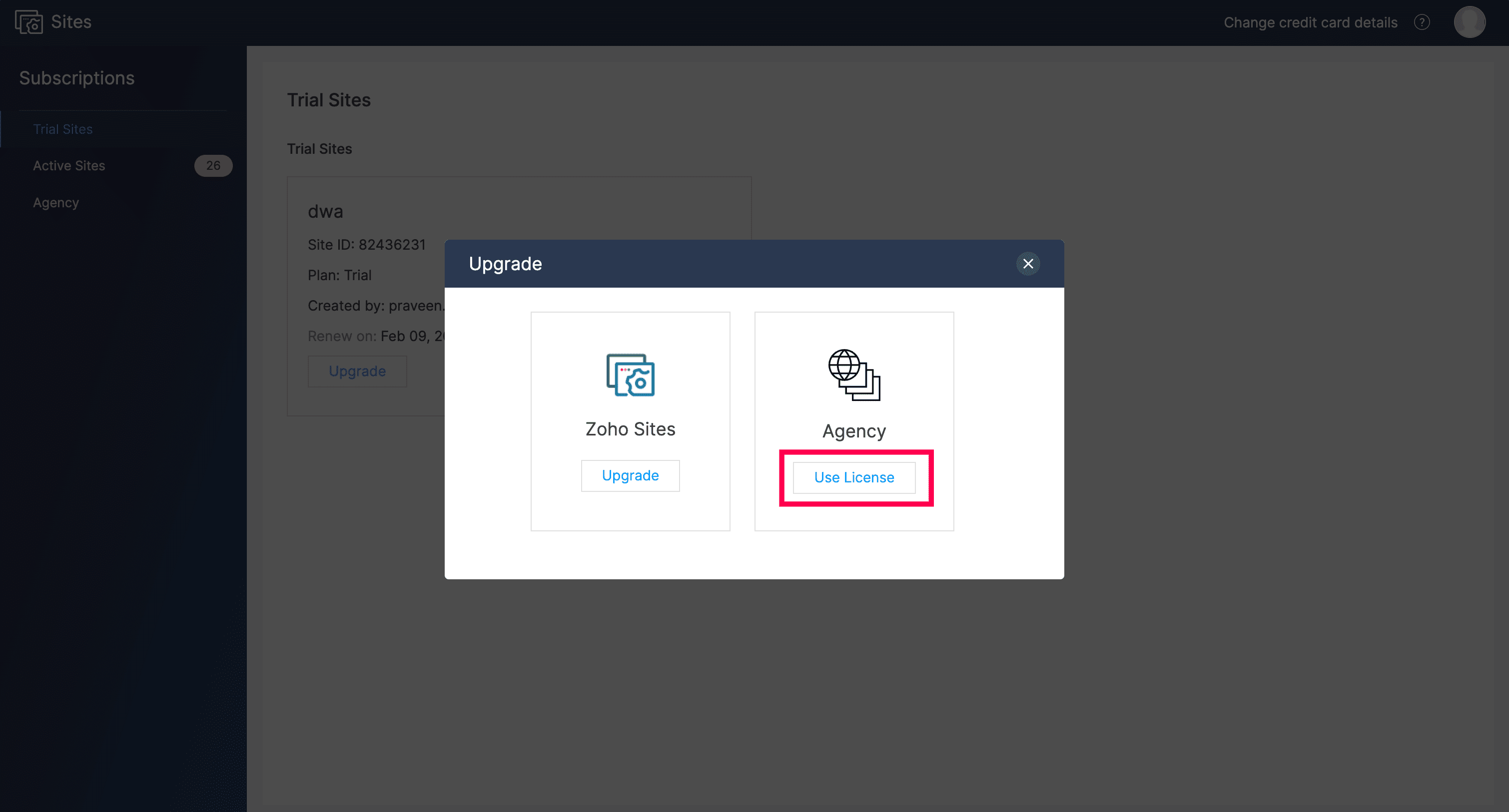Screen dimensions: 1509x812
Task: Click the Agency globe pages icon
Action: click(854, 375)
